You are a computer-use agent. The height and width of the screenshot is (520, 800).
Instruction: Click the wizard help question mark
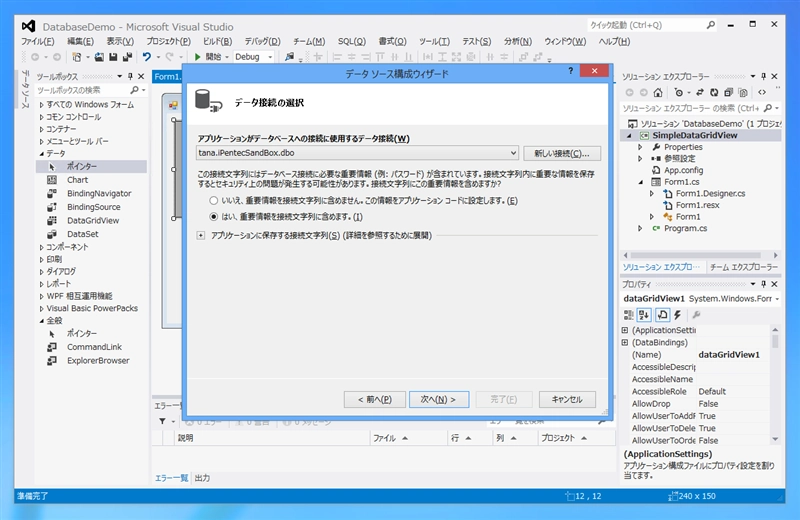click(x=570, y=71)
